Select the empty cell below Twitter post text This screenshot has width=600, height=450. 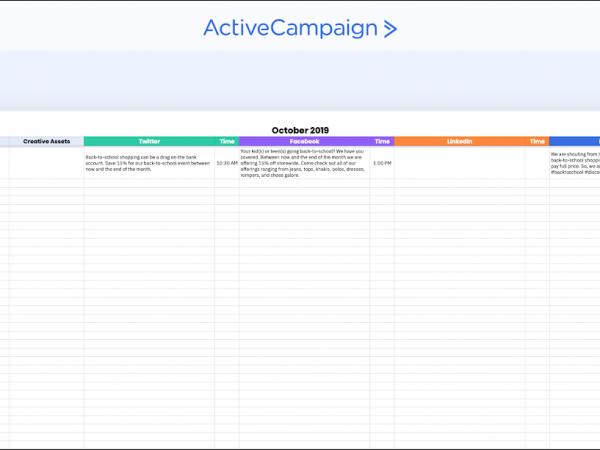(149, 182)
